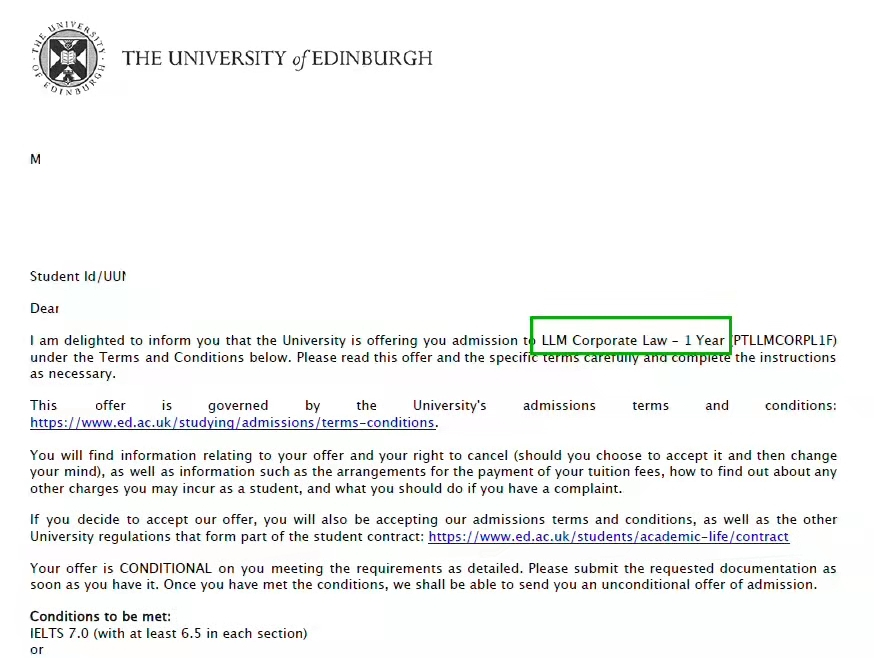Click the 'Conditions to be met:' heading

pyautogui.click(x=100, y=617)
